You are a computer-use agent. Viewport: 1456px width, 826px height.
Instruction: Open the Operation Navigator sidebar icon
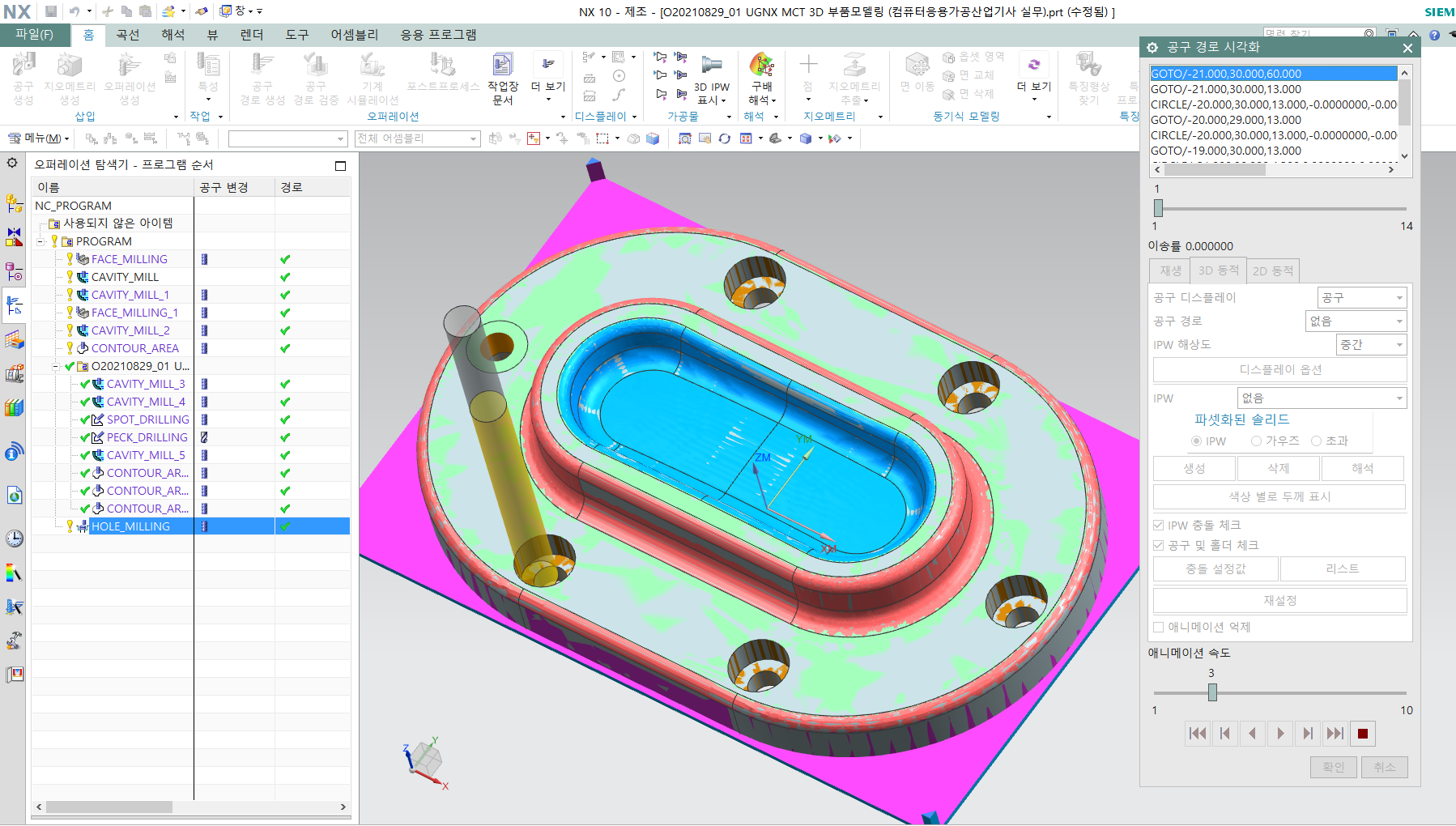(14, 305)
